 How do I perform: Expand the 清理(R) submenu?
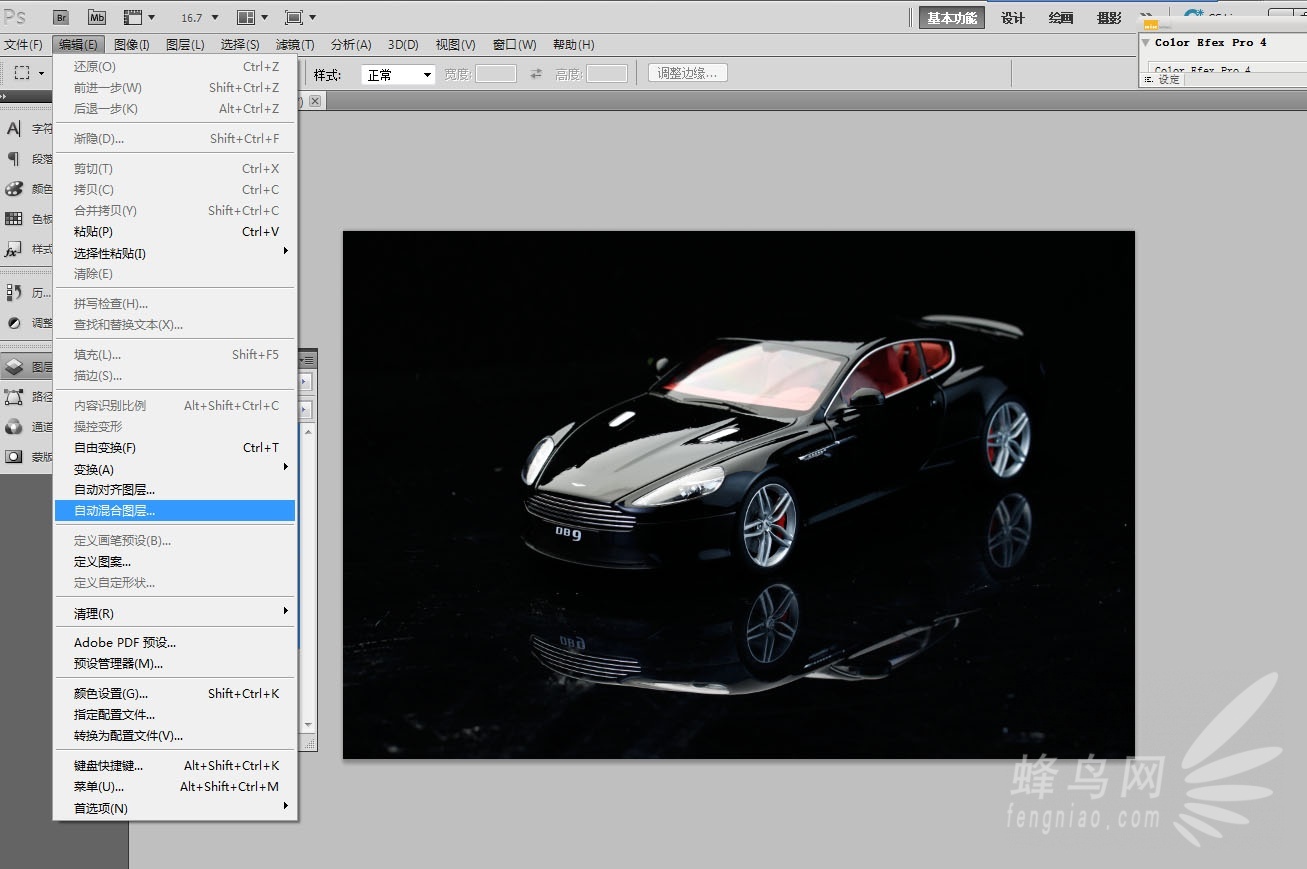coord(175,613)
